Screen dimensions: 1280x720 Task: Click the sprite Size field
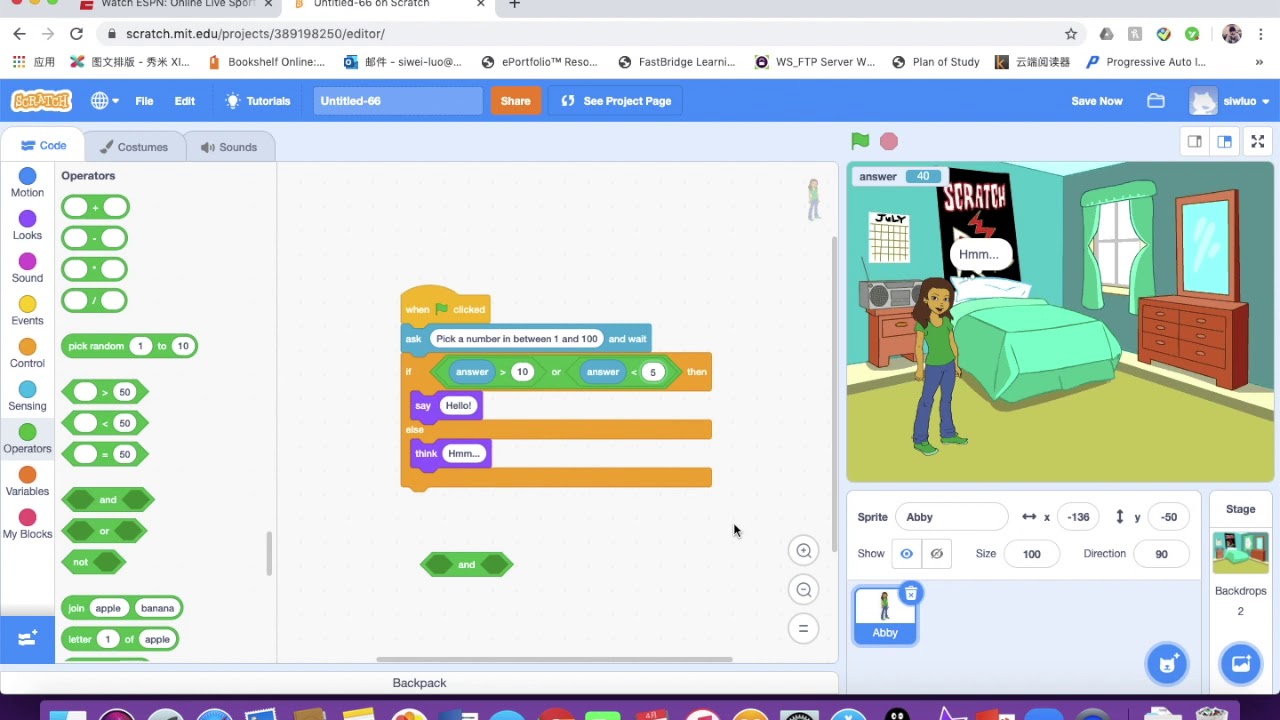click(1031, 554)
